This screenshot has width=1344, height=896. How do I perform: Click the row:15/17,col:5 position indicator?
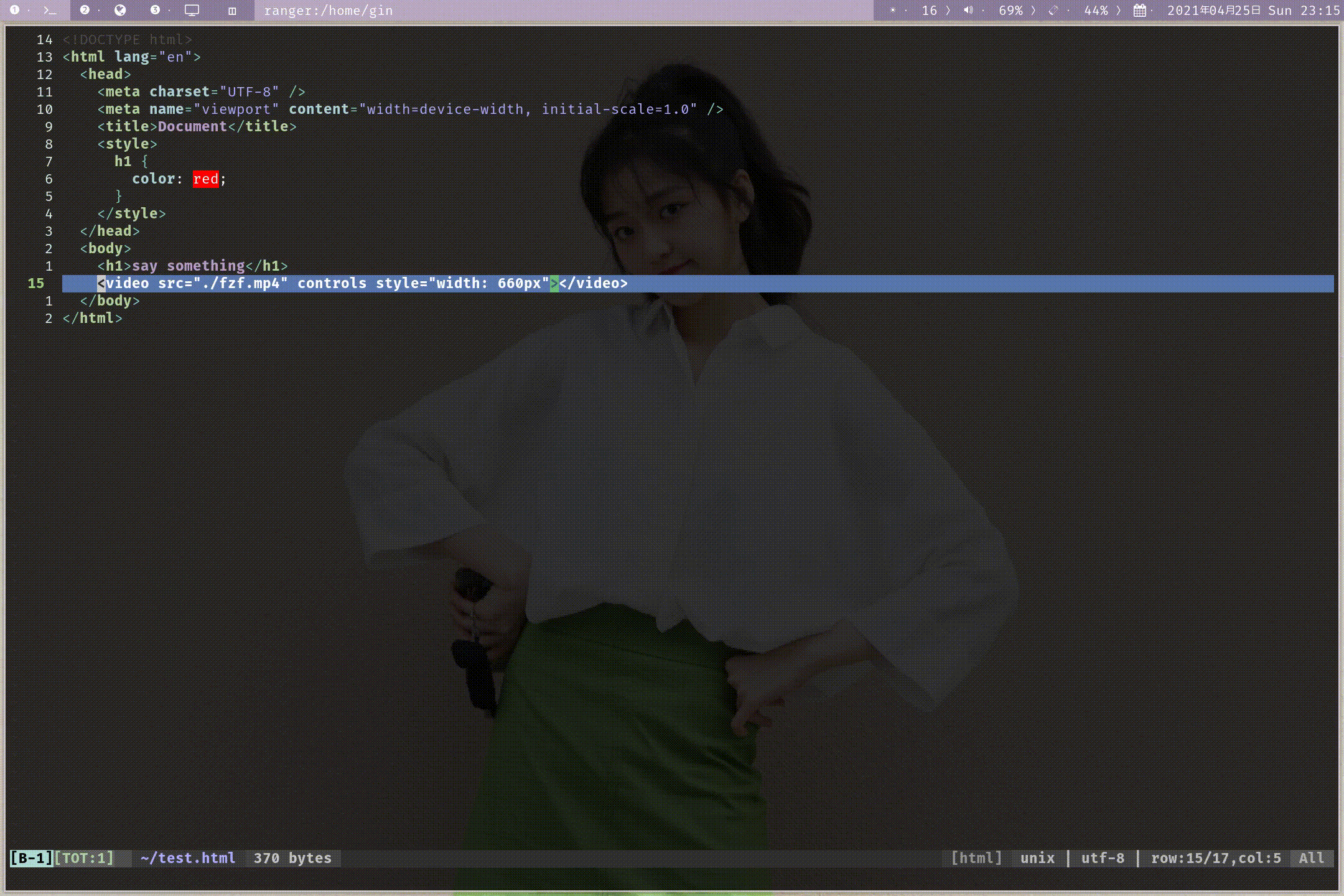click(x=1216, y=858)
